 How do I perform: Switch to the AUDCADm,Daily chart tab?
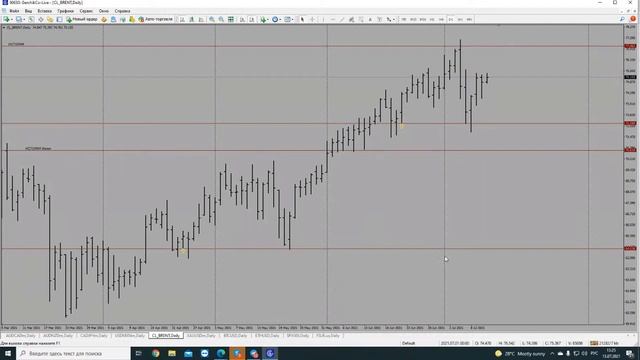21,336
